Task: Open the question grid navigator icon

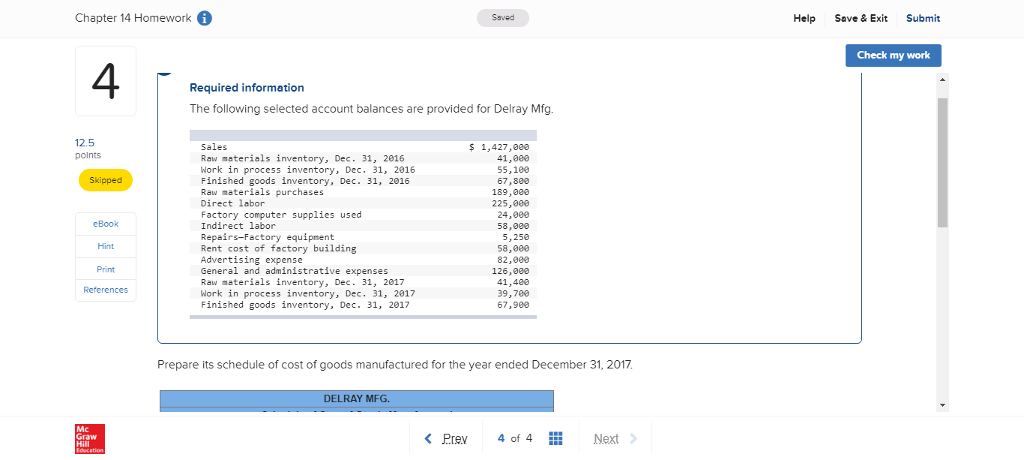Action: tap(556, 438)
